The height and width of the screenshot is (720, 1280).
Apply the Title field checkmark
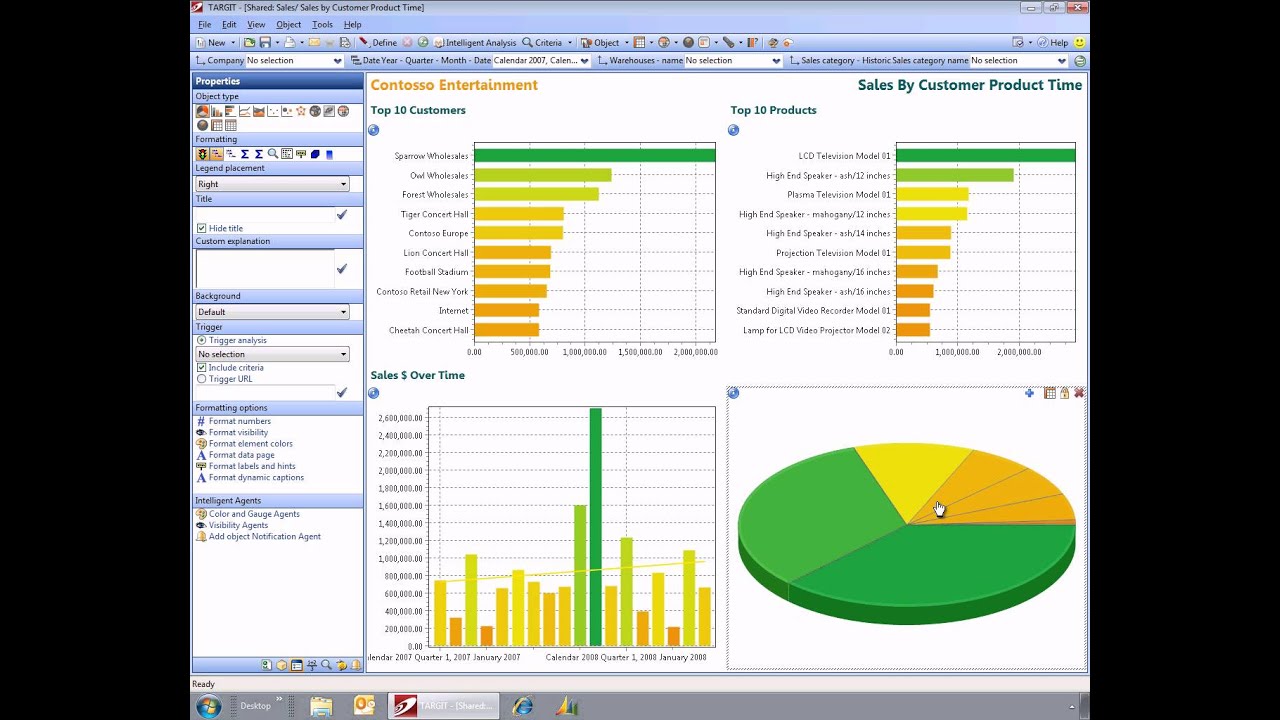[x=342, y=214]
